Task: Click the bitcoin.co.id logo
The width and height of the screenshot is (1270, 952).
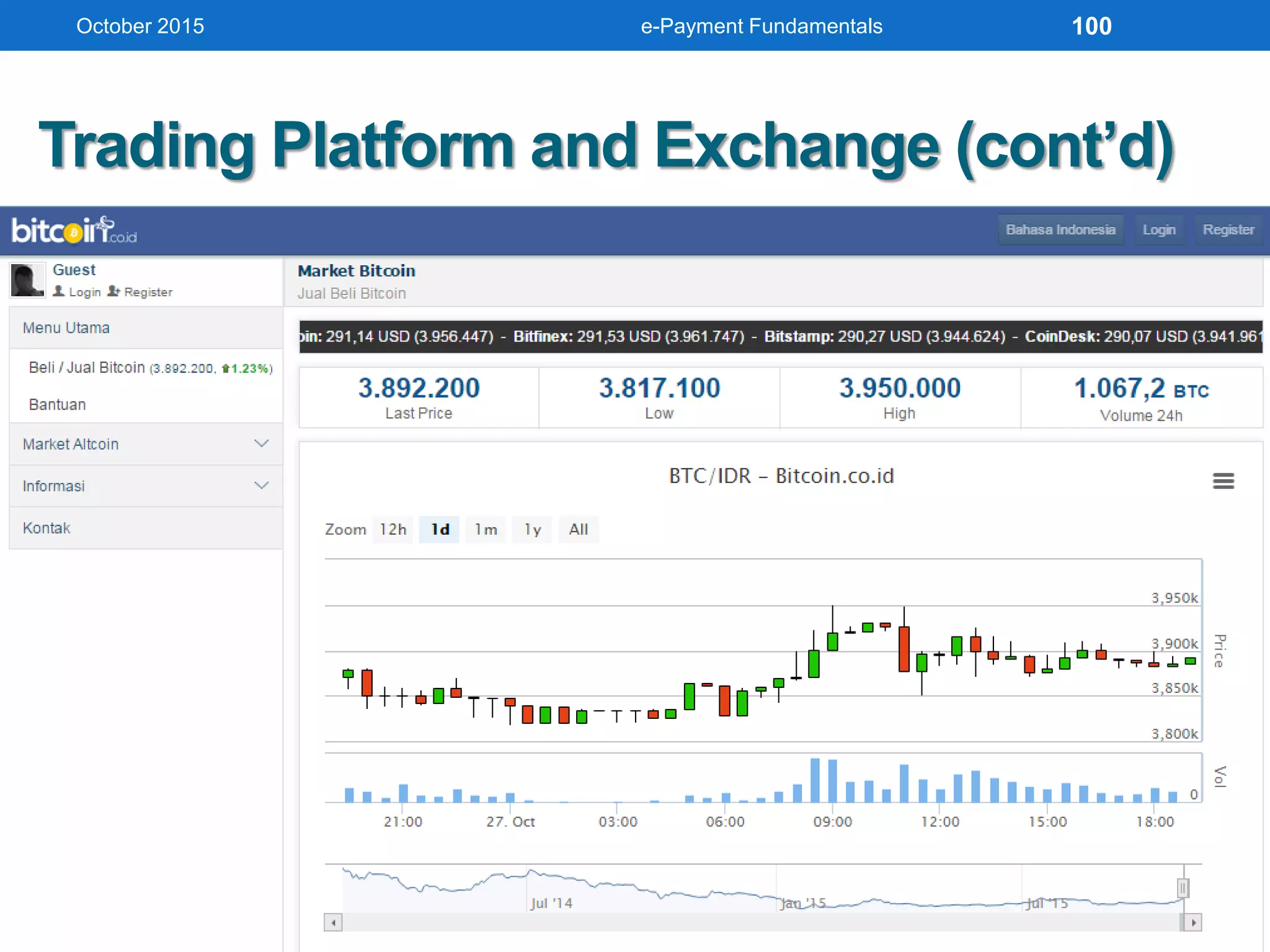Action: (x=74, y=231)
